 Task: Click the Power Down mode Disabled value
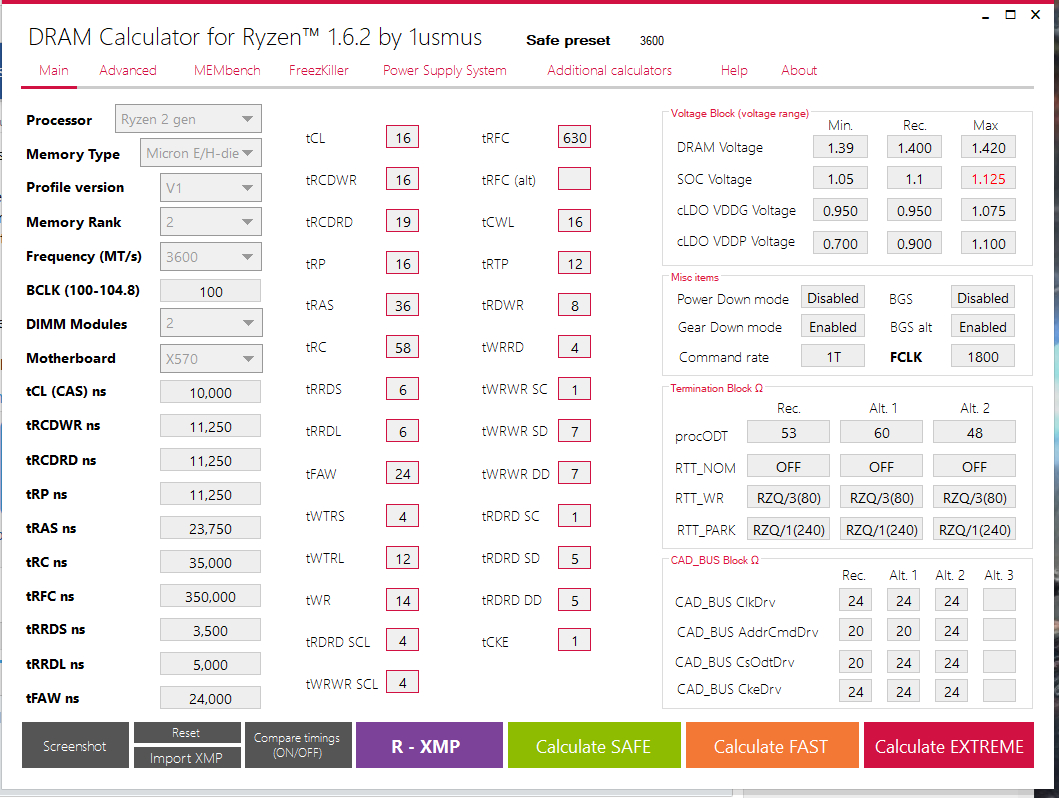coord(833,298)
